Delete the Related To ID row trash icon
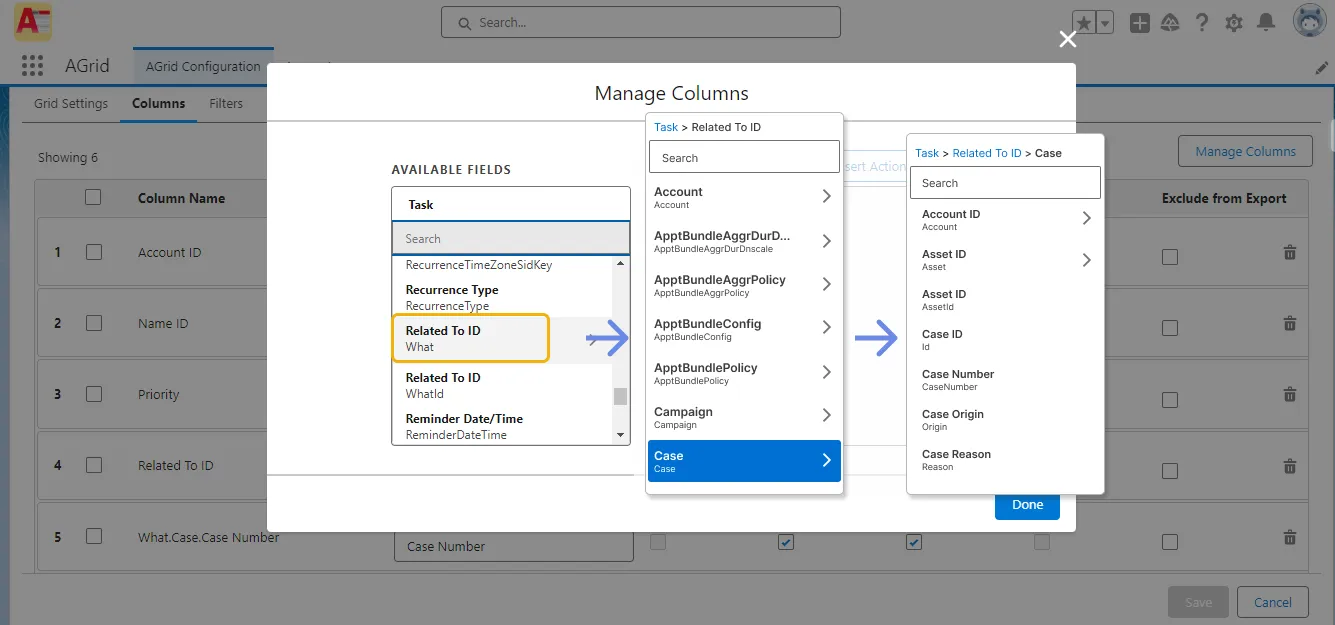This screenshot has height=625, width=1335. pyautogui.click(x=1290, y=465)
